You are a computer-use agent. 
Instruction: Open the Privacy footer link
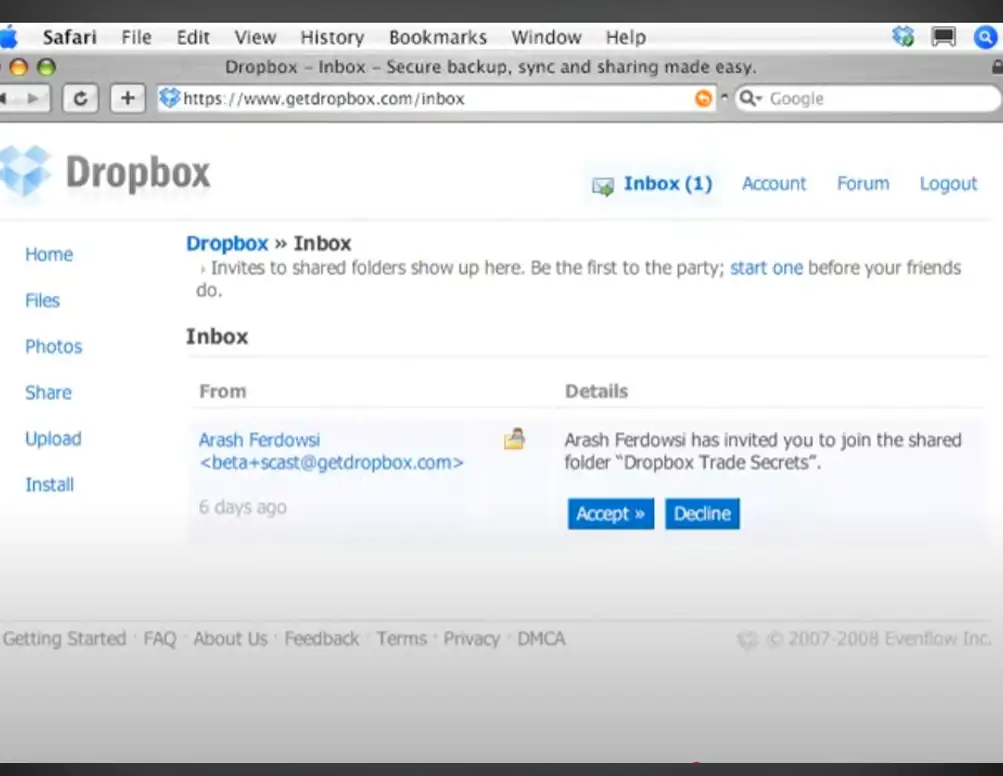coord(471,638)
